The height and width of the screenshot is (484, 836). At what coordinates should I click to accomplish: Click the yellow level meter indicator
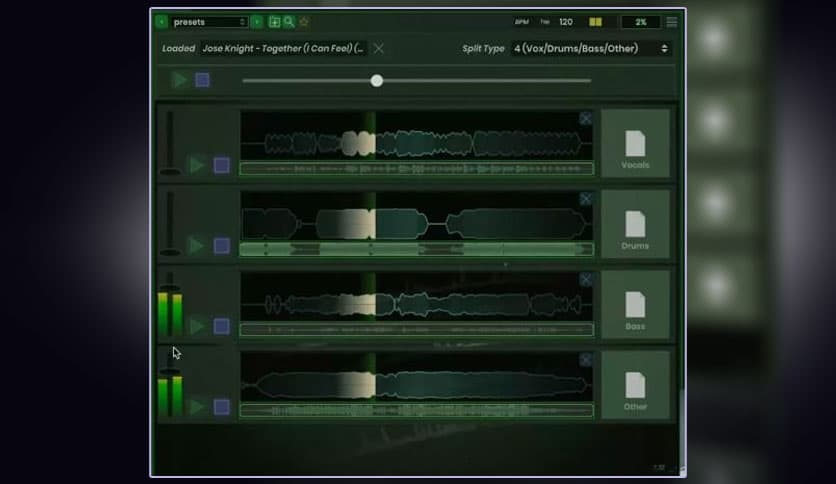click(x=596, y=22)
